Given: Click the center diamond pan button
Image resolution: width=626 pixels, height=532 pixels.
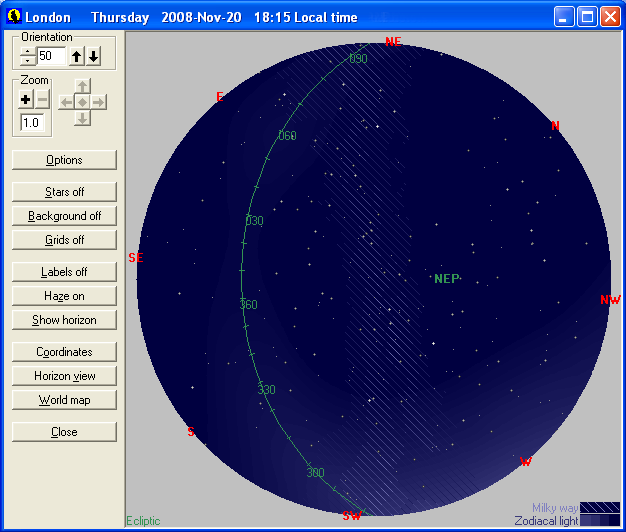Looking at the screenshot, I should [x=82, y=102].
